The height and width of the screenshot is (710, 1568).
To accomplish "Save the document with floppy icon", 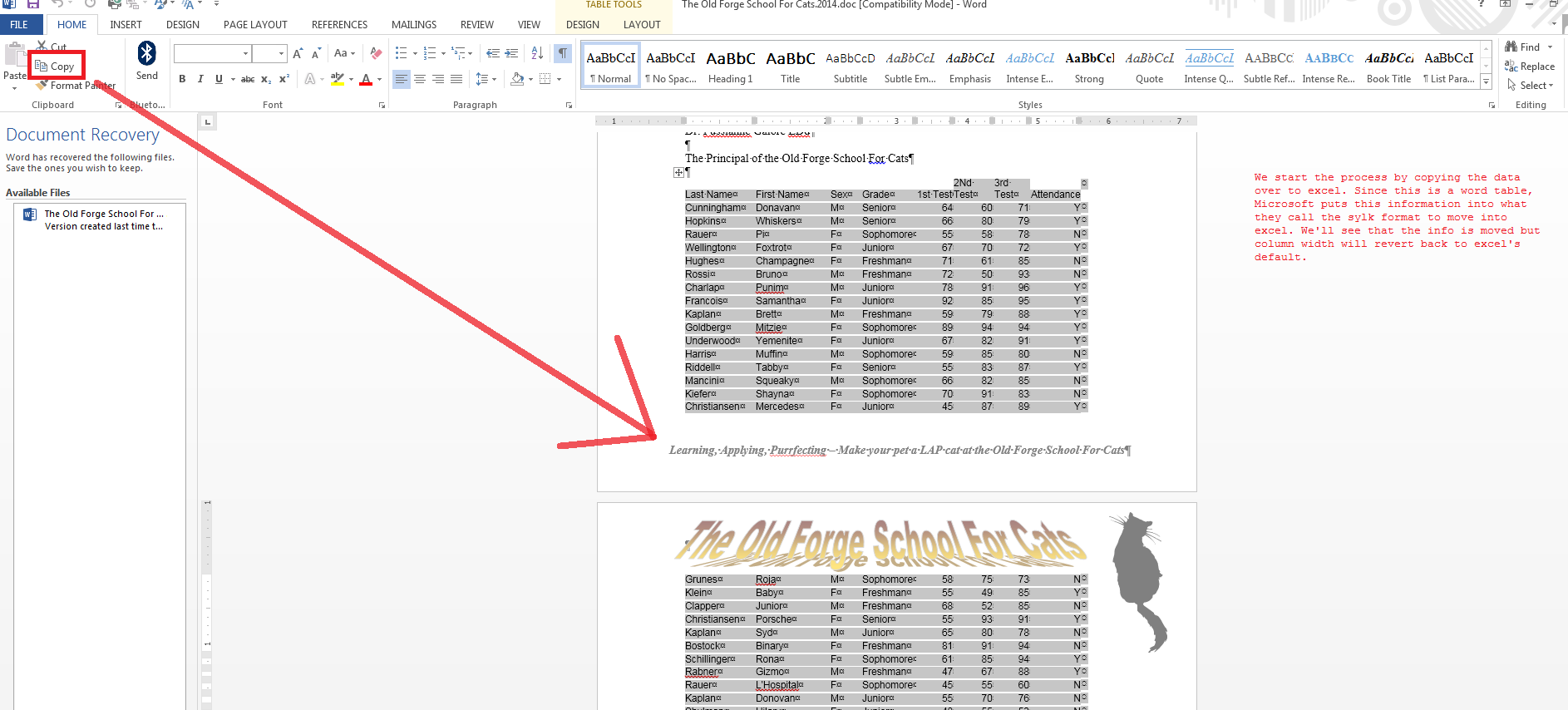I will click(x=33, y=4).
